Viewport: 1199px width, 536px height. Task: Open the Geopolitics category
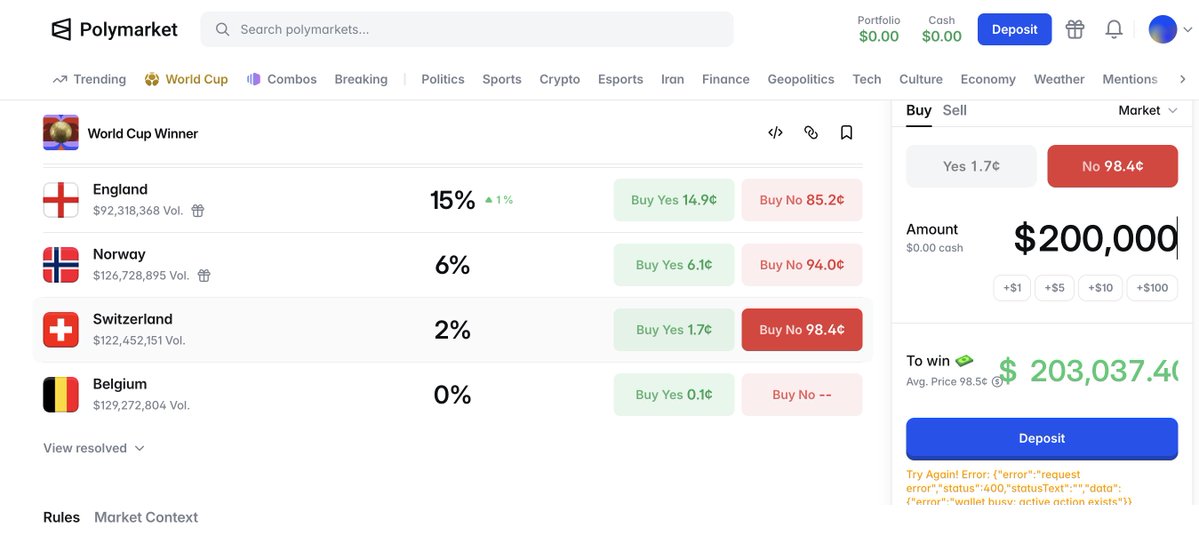pos(801,79)
